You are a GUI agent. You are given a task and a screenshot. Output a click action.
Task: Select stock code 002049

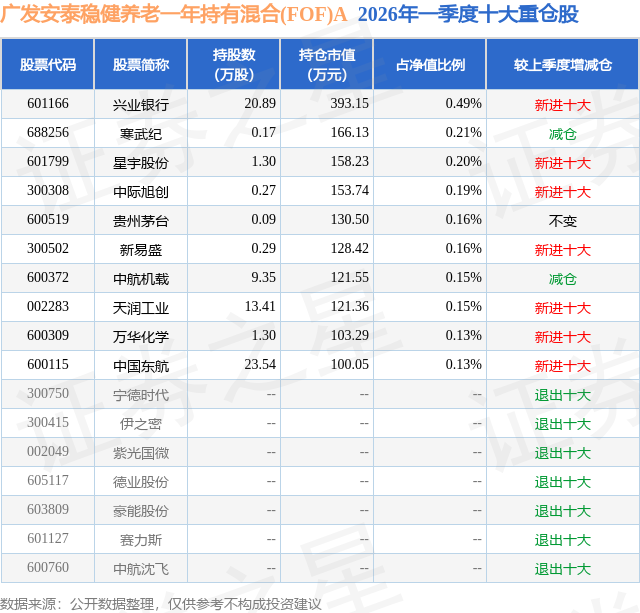pyautogui.click(x=48, y=451)
